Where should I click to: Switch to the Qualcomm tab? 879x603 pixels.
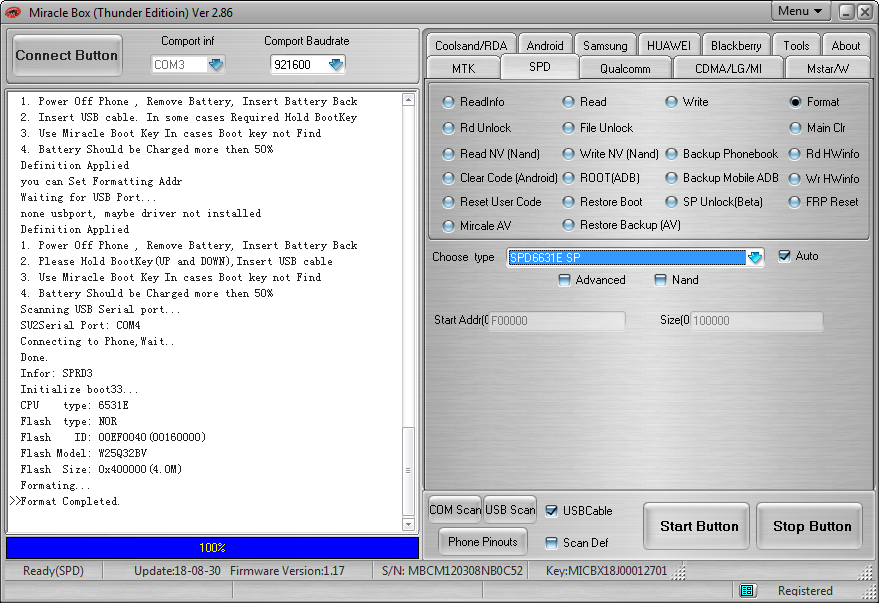625,68
